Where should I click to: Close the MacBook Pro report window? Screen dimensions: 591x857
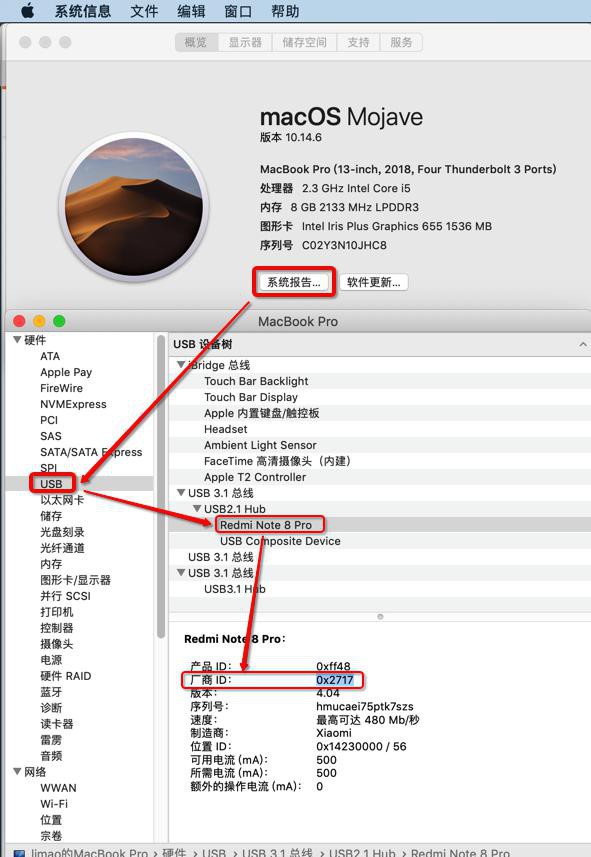(20, 321)
